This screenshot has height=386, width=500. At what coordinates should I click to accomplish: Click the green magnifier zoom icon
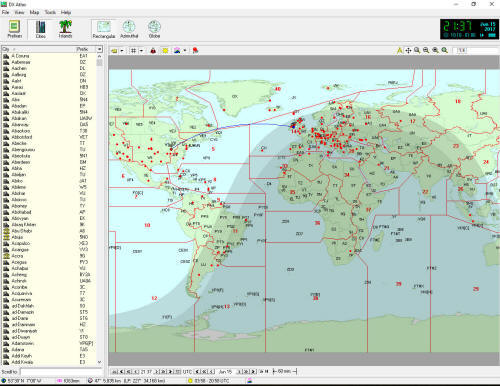tap(445, 50)
